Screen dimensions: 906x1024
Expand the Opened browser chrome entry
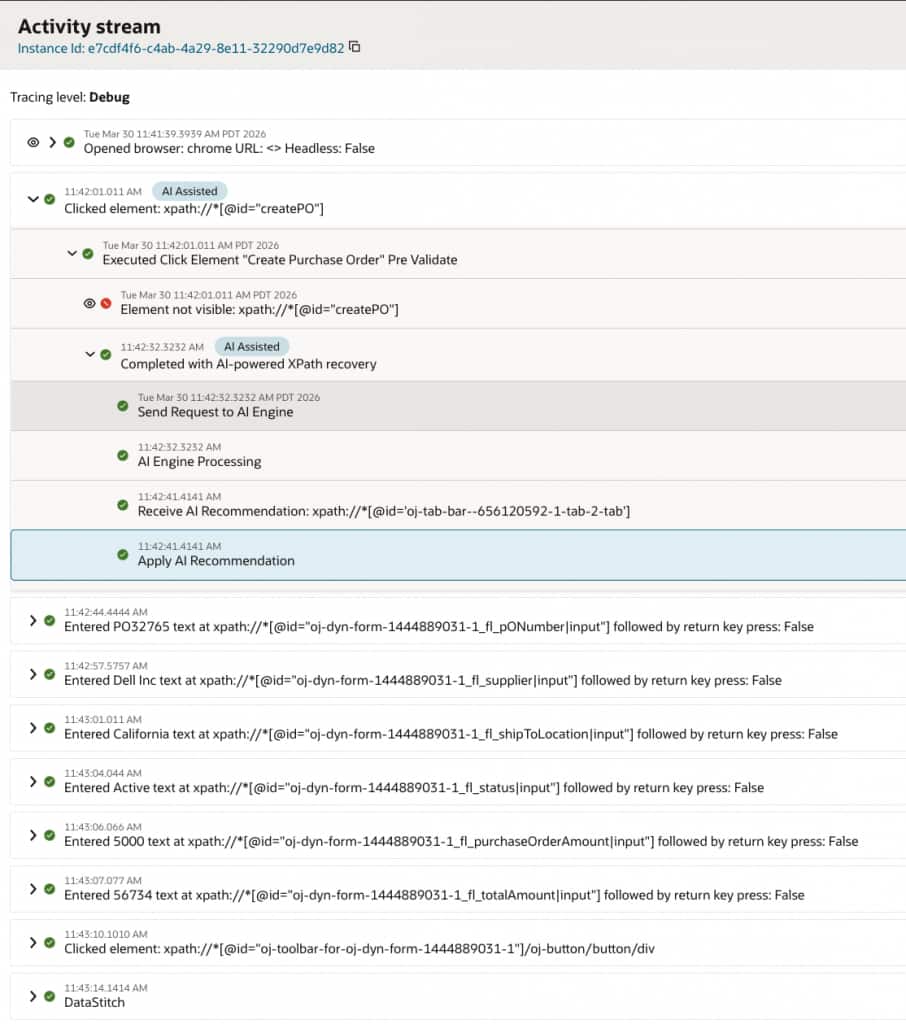[52, 142]
